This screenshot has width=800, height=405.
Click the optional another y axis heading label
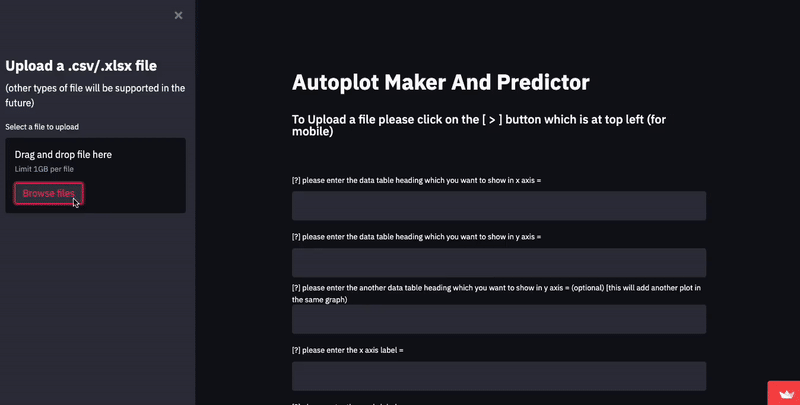coord(496,294)
